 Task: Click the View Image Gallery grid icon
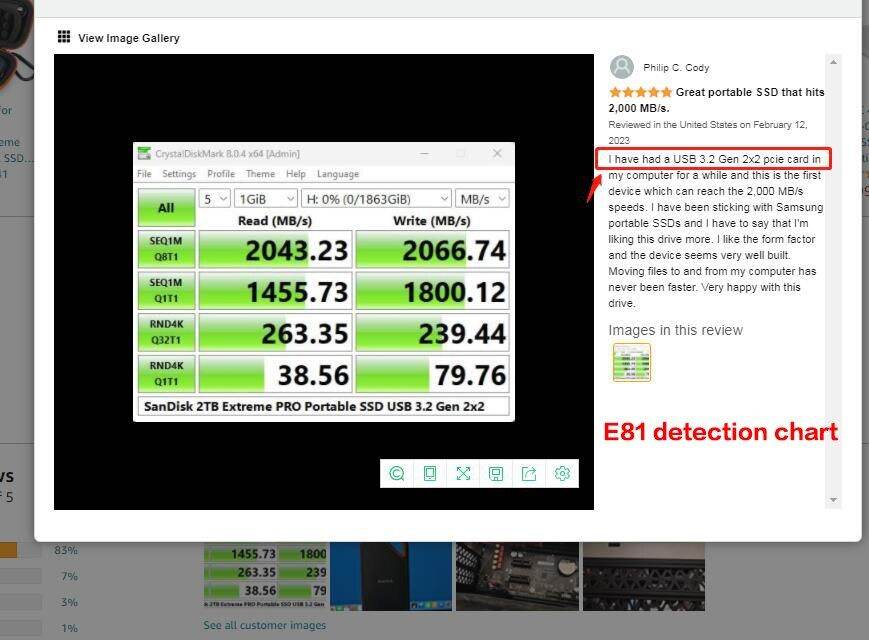pyautogui.click(x=64, y=37)
